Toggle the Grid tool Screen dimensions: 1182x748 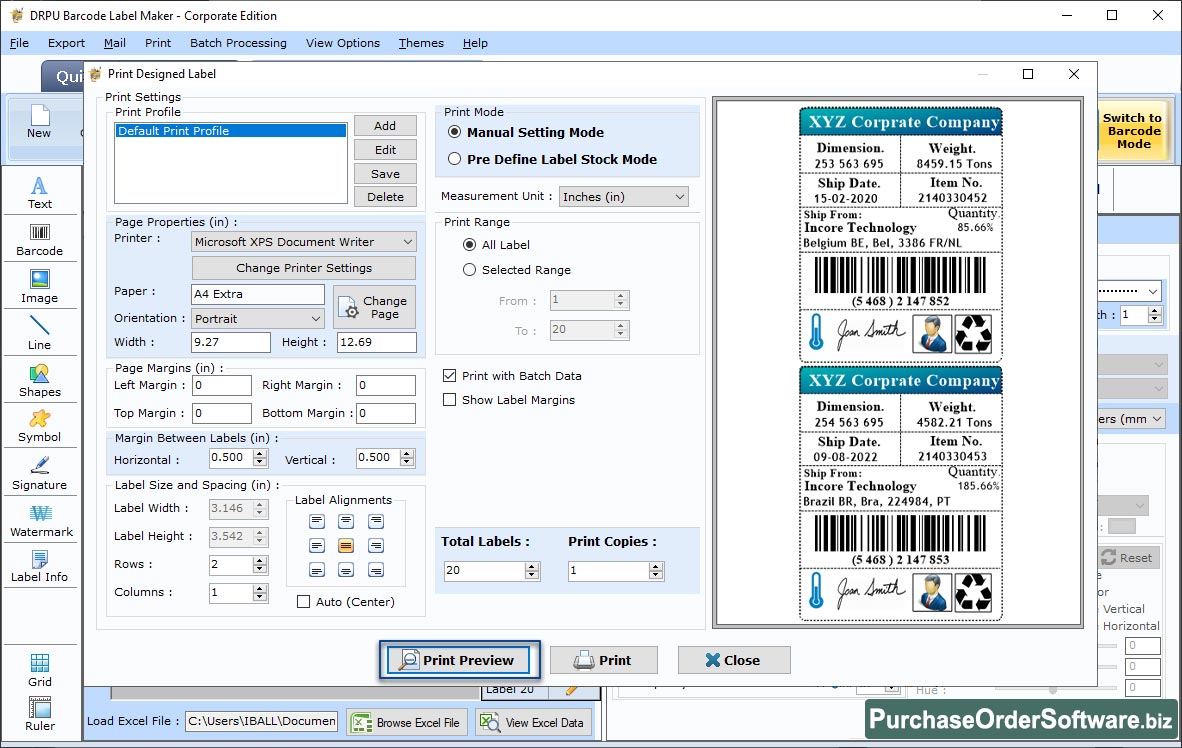(40, 670)
